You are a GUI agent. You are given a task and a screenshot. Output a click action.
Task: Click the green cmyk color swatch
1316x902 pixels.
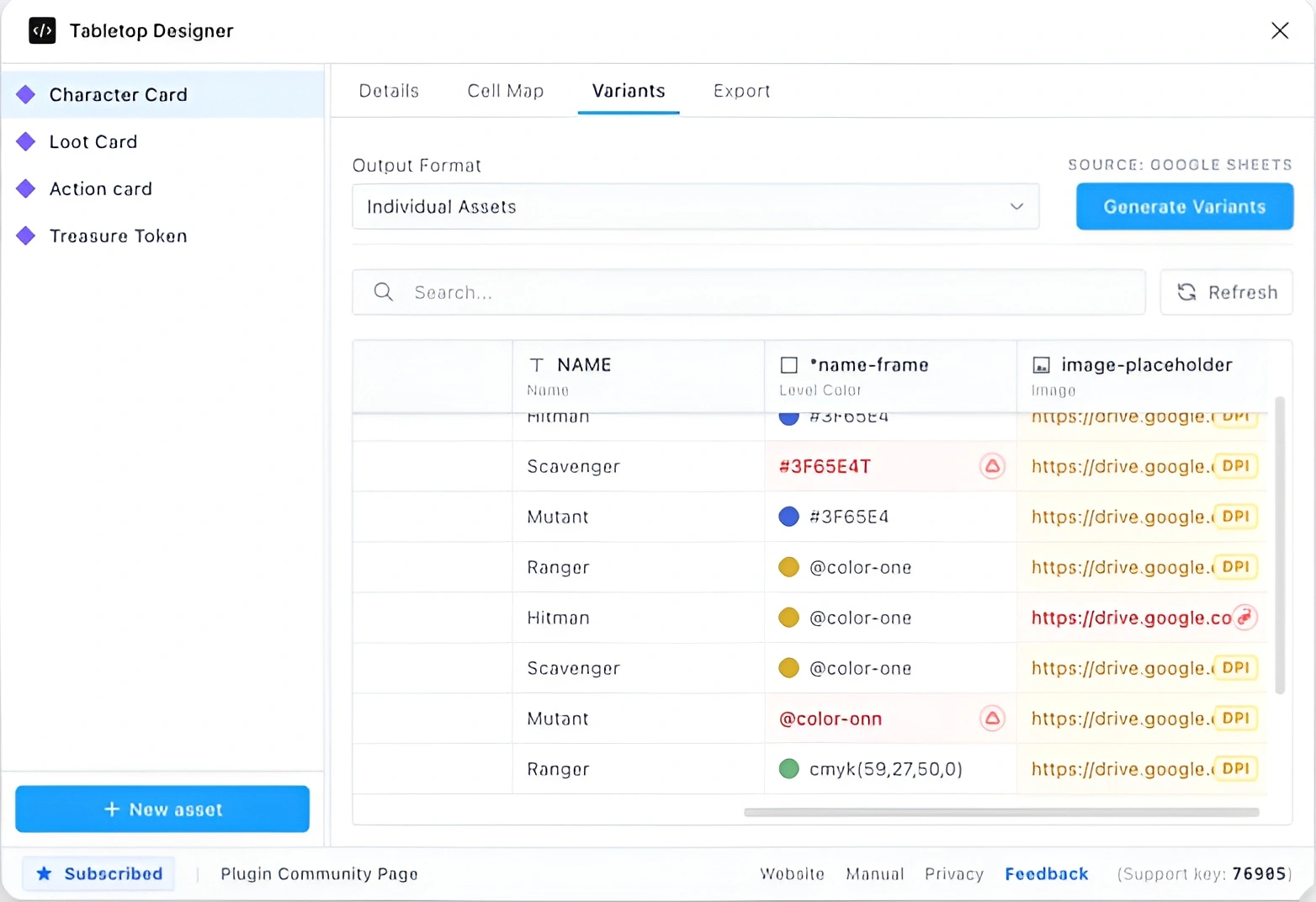(788, 769)
